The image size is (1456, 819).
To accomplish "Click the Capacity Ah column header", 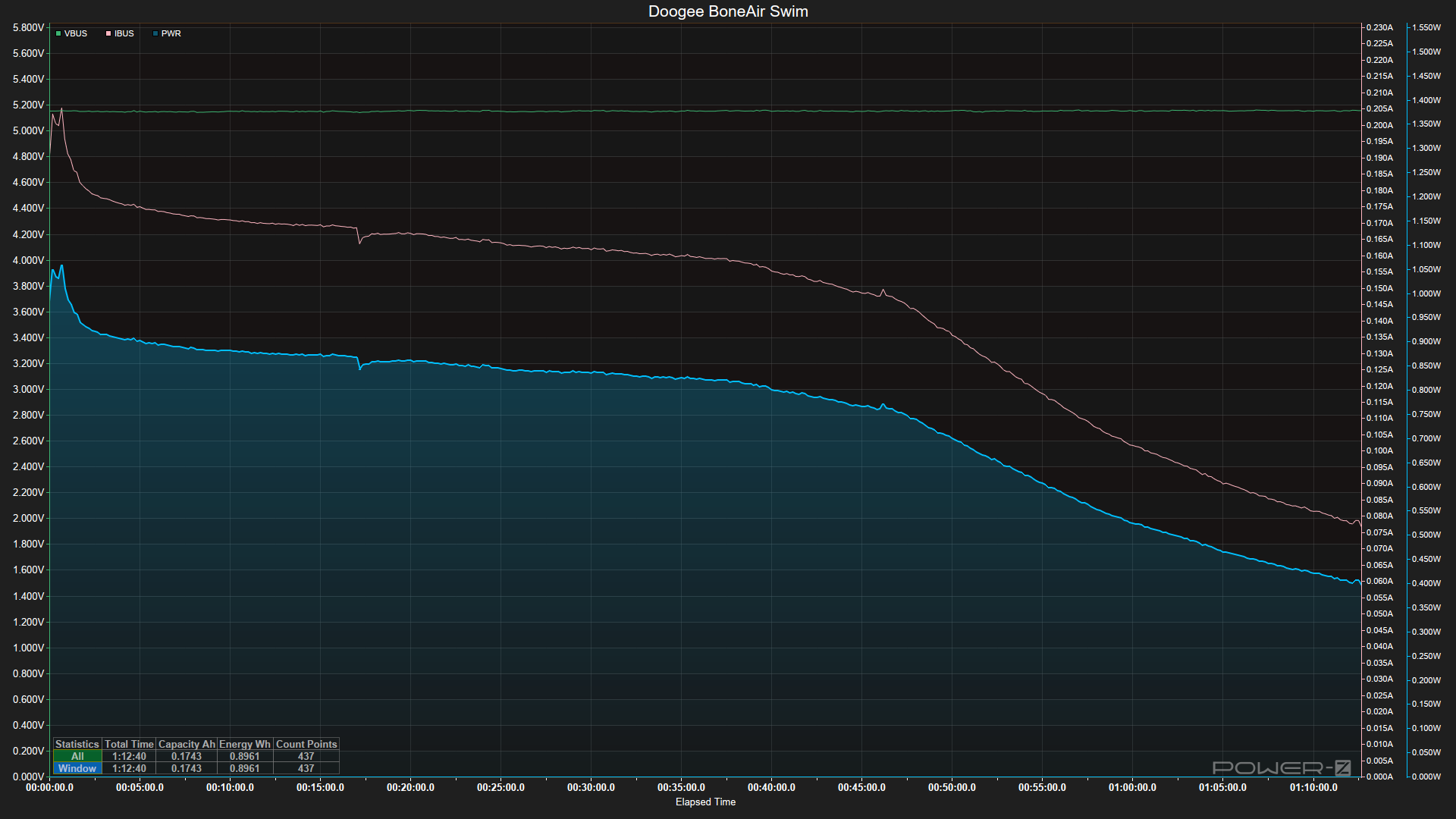I will 187,744.
